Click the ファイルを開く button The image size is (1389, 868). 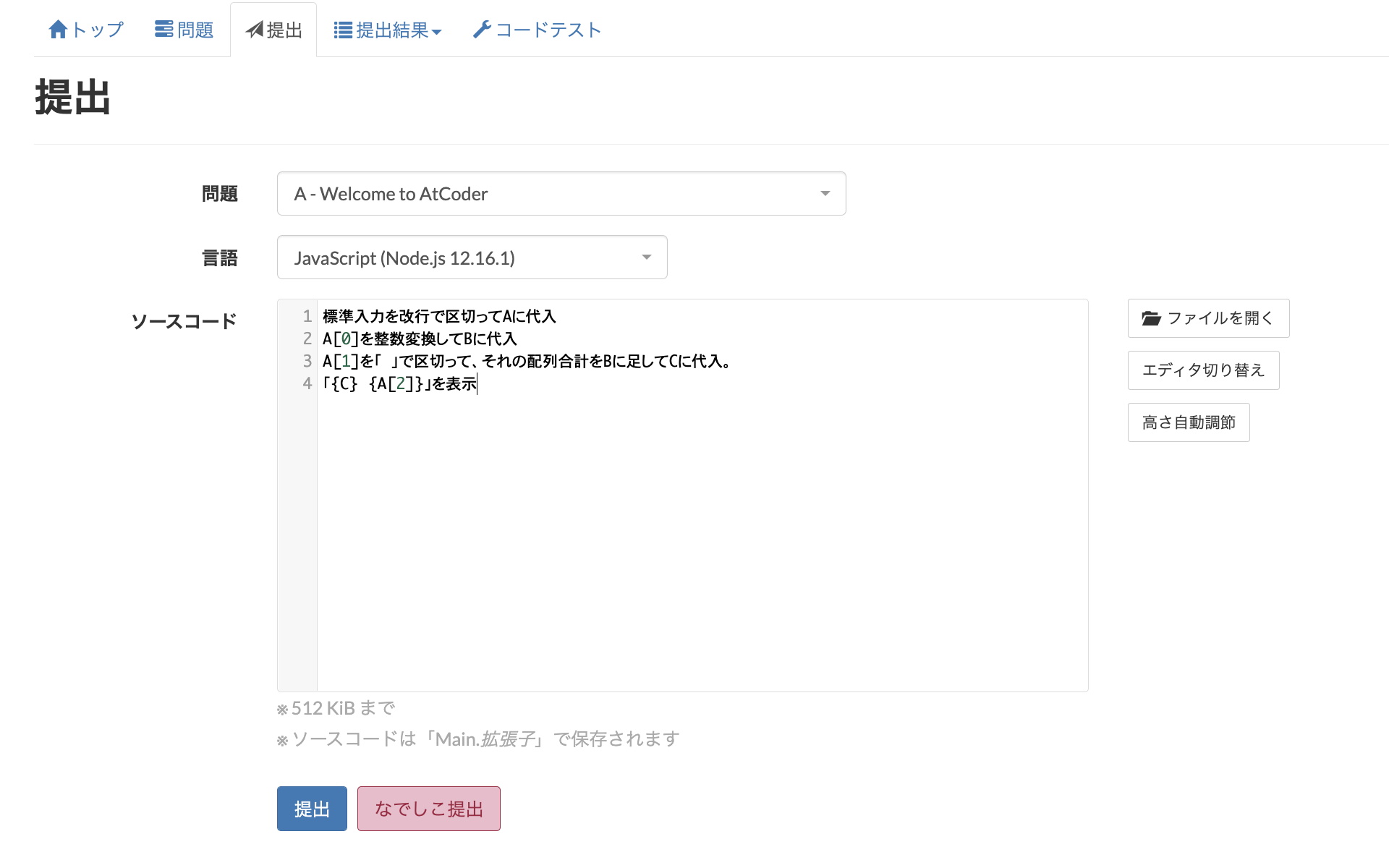[1208, 318]
